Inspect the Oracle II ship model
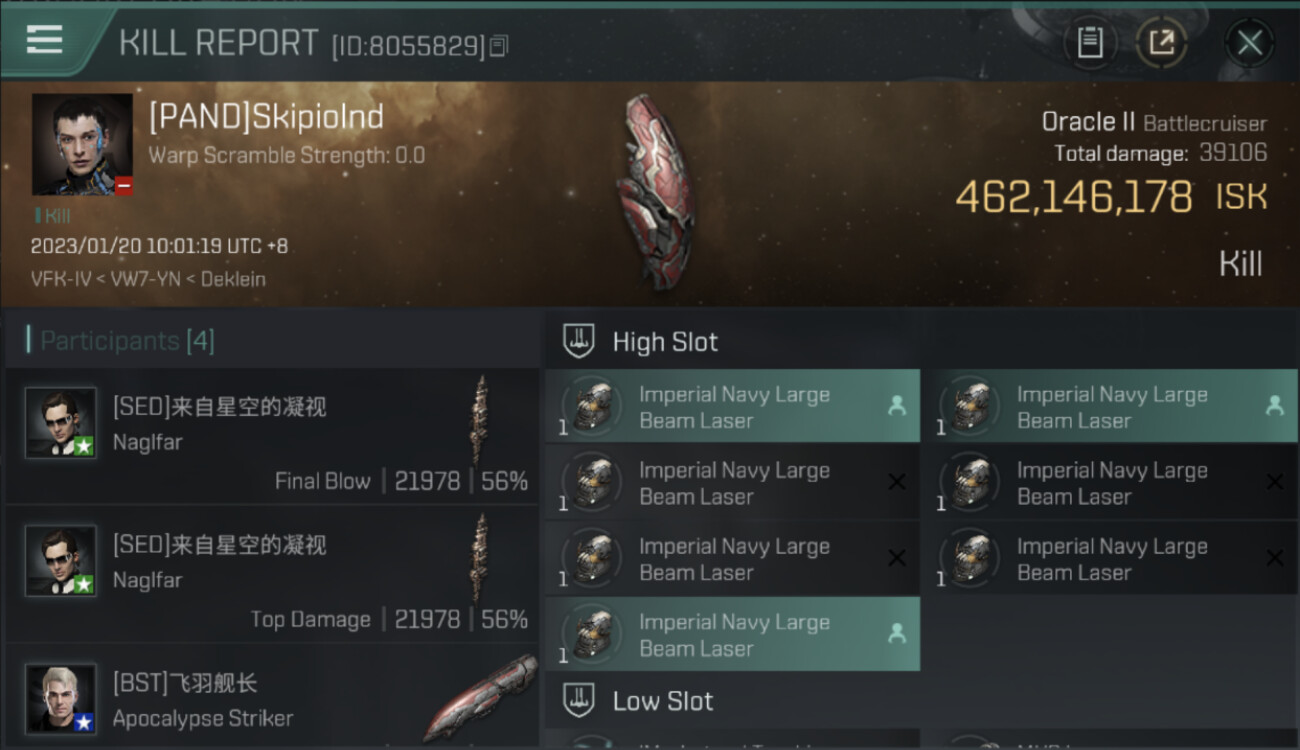 (x=655, y=191)
